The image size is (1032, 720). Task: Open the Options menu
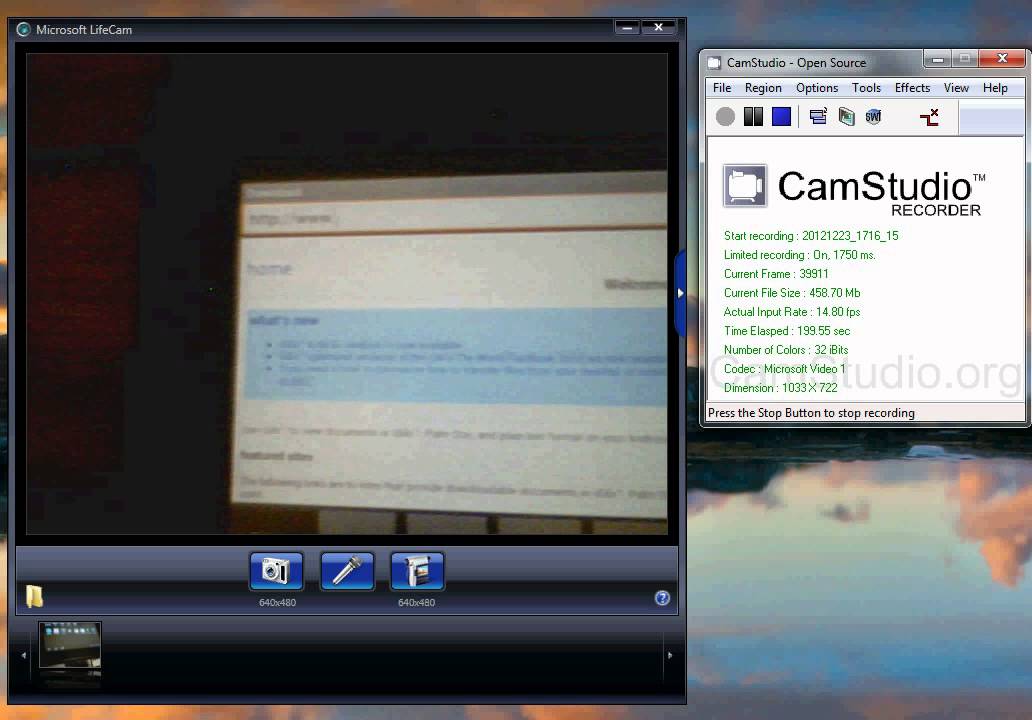coord(817,88)
